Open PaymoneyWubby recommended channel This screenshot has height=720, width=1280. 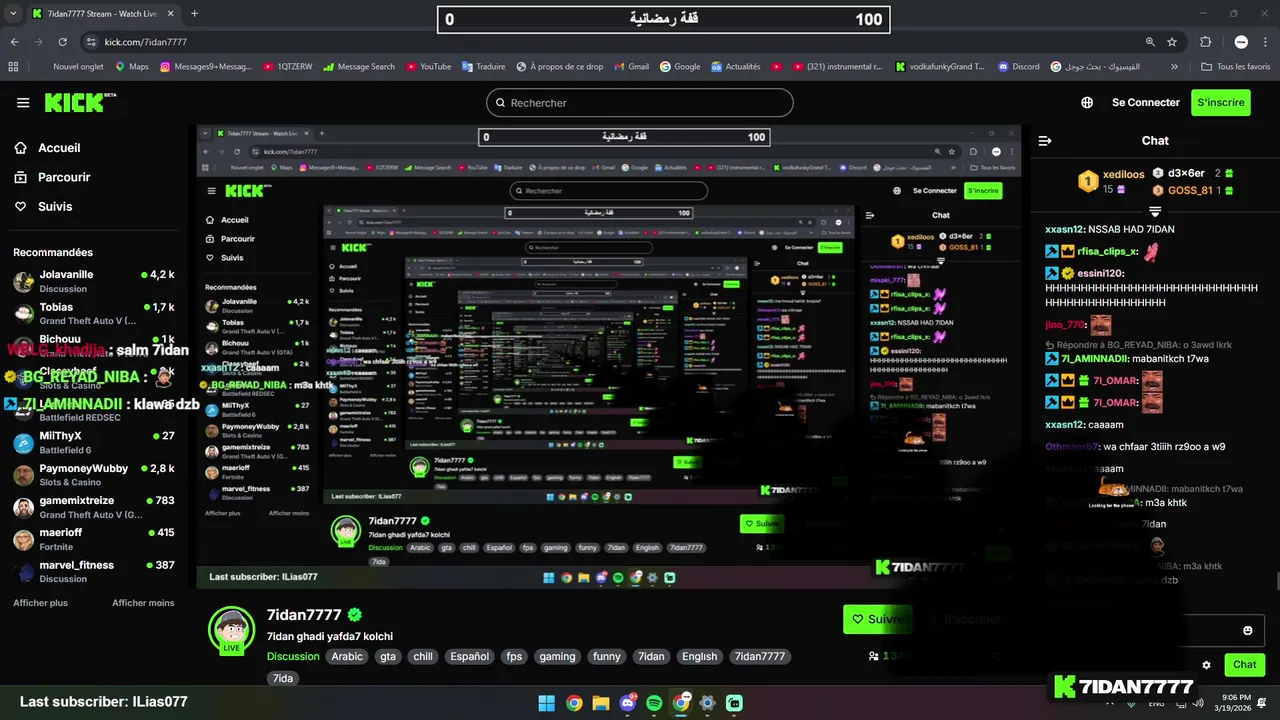tap(94, 475)
